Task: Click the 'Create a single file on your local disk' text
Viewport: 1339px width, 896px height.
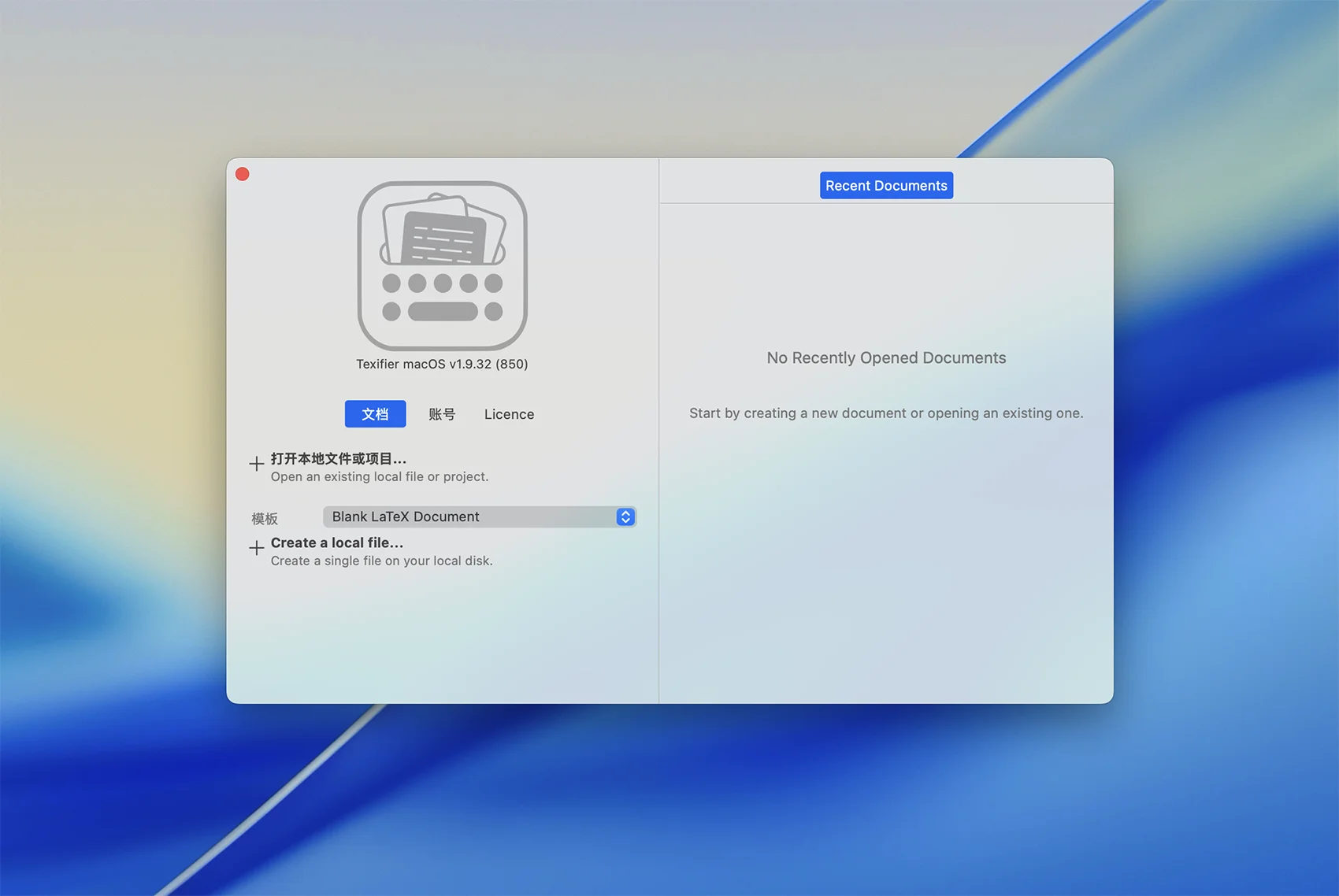Action: [x=382, y=561]
